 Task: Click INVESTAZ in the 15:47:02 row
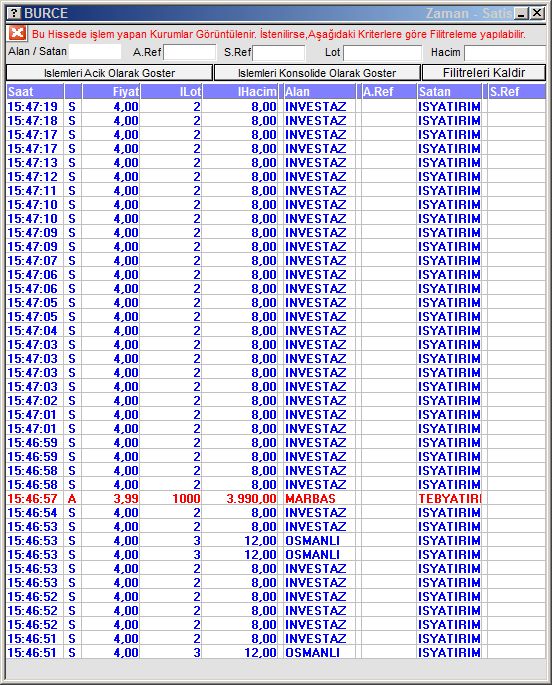[x=315, y=401]
